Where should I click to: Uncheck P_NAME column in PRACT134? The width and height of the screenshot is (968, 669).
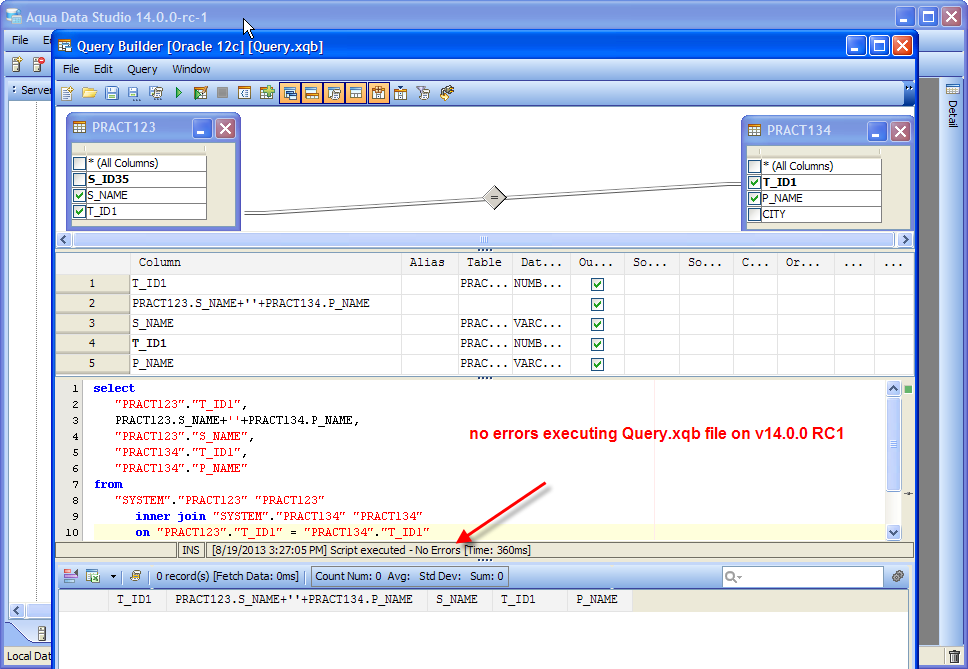click(754, 199)
